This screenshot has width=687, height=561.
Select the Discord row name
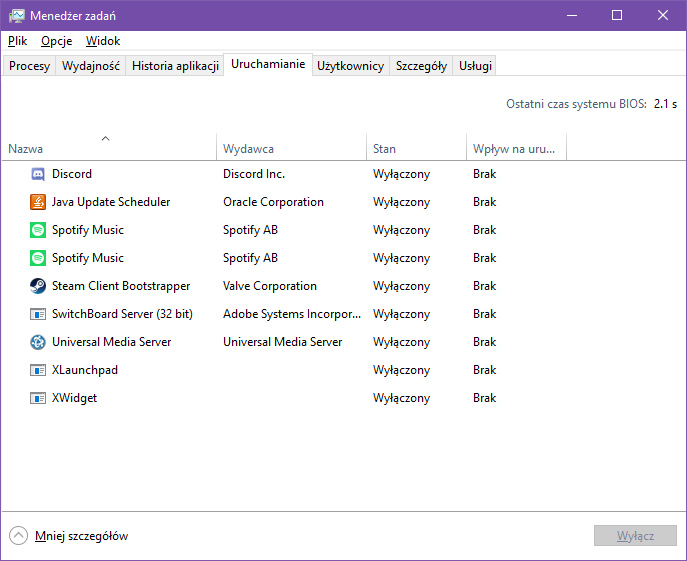click(72, 174)
